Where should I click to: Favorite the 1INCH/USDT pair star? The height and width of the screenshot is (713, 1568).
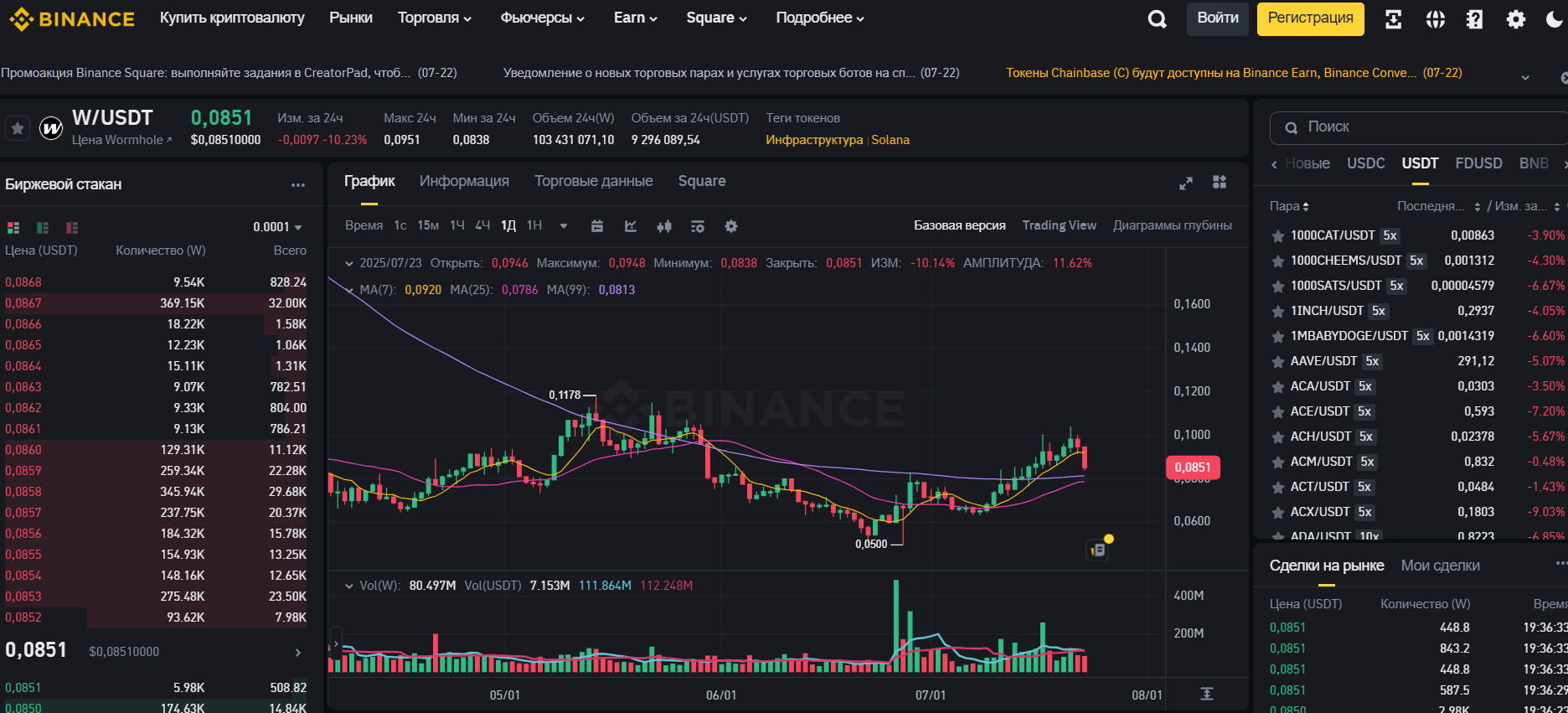(x=1278, y=312)
